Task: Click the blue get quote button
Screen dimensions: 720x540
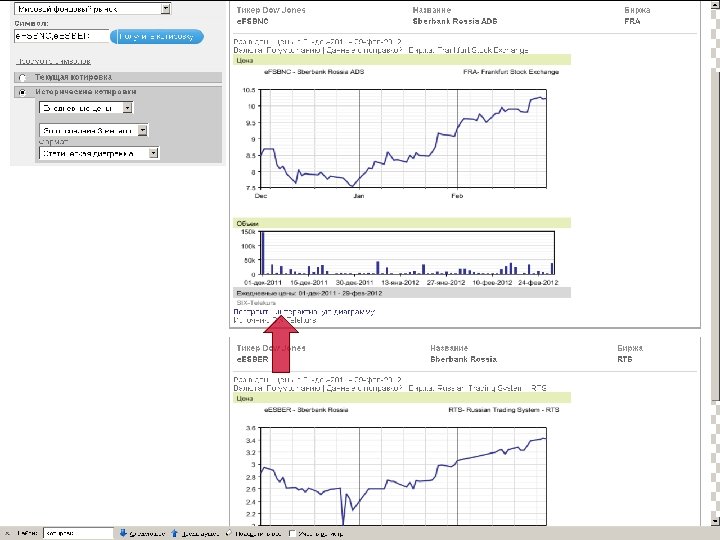Action: (x=157, y=36)
